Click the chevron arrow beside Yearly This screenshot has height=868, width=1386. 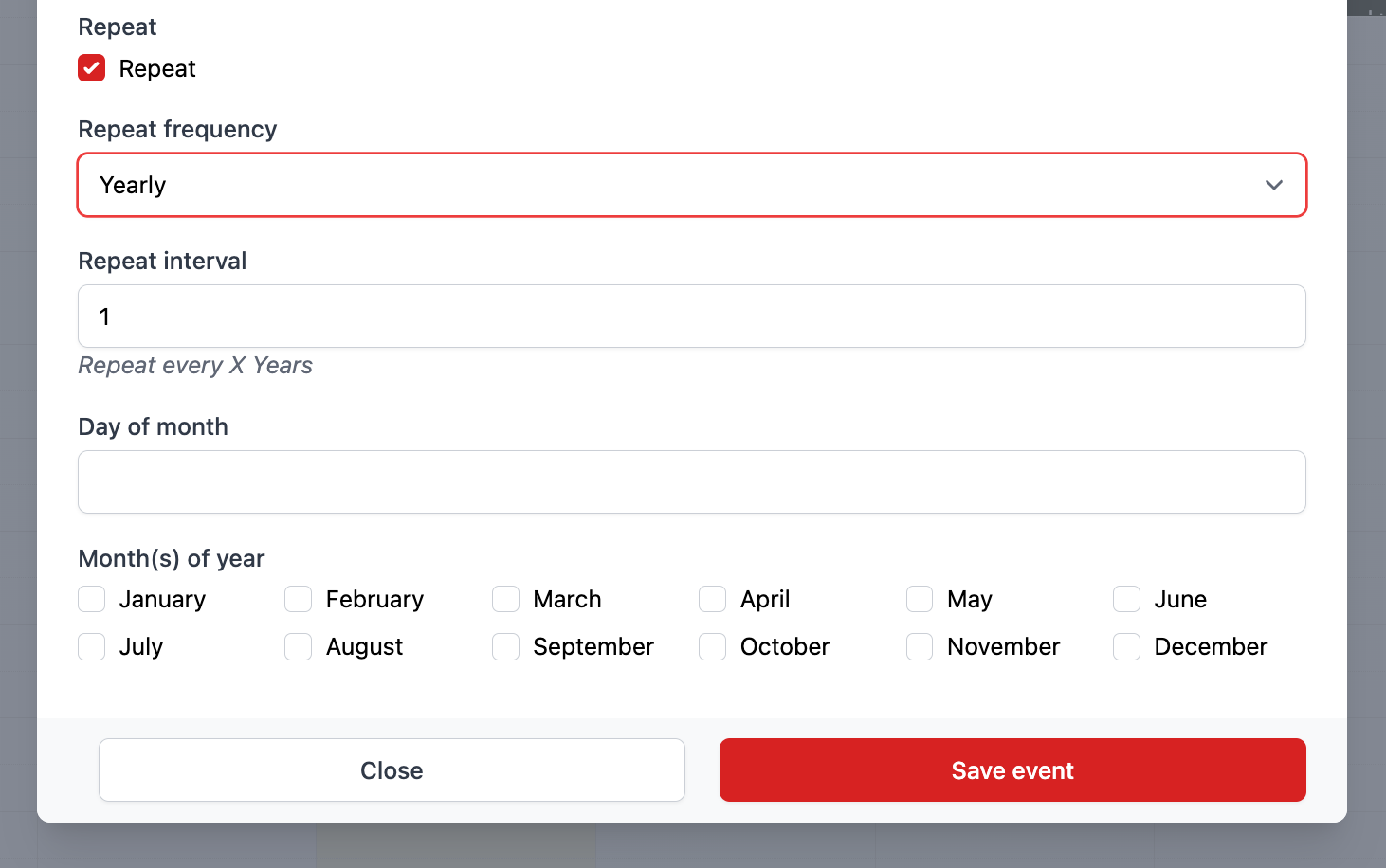coord(1273,185)
